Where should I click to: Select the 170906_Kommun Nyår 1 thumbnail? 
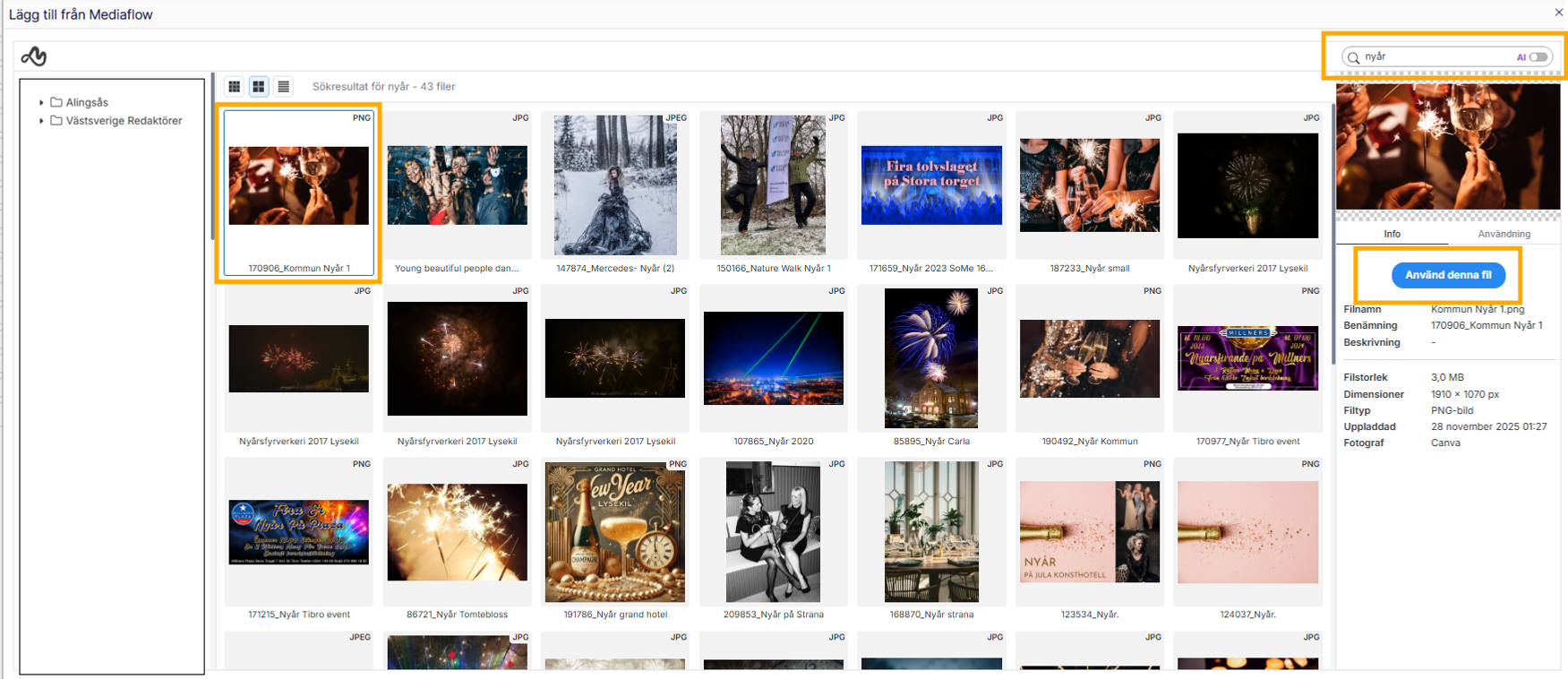click(299, 186)
